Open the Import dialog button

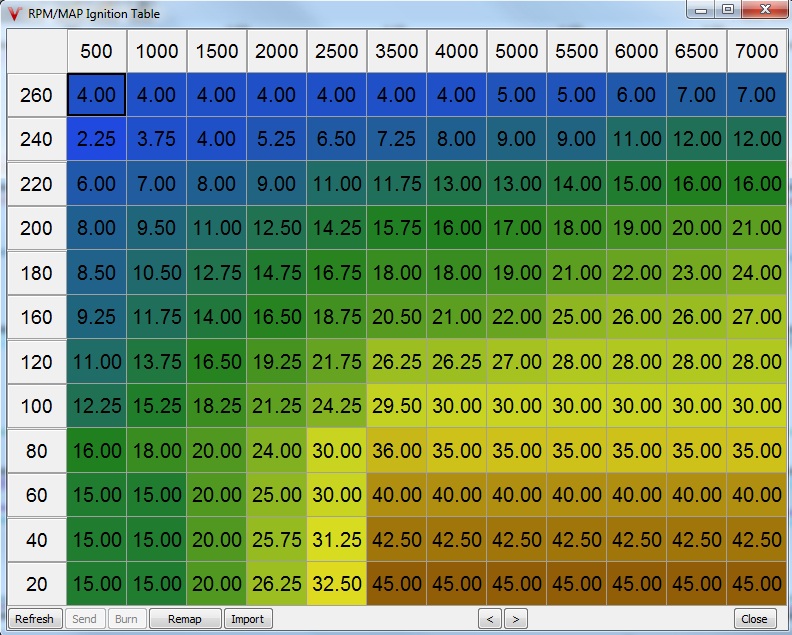[248, 619]
